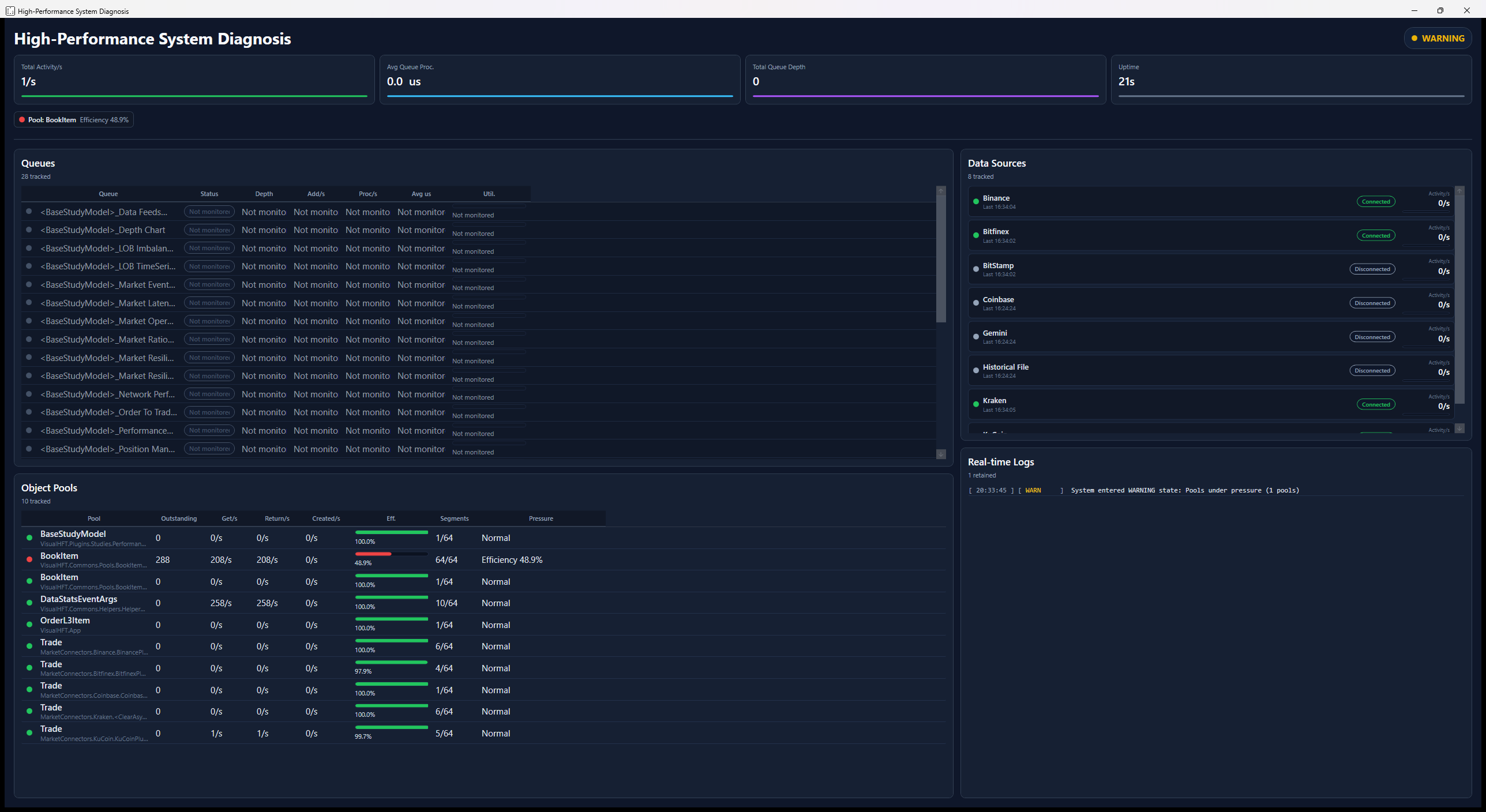Viewport: 1486px width, 812px height.
Task: Click the Queues vertical scrollbar thumb
Action: 941,260
